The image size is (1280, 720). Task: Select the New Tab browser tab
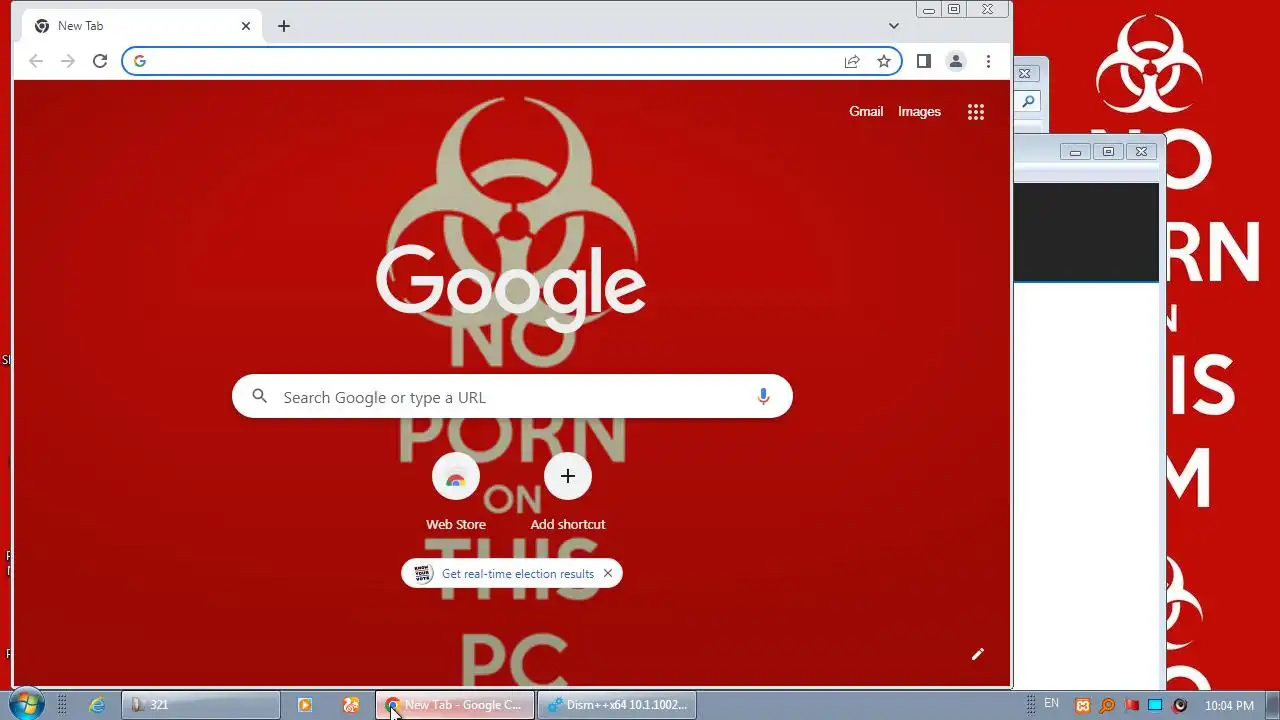[140, 26]
